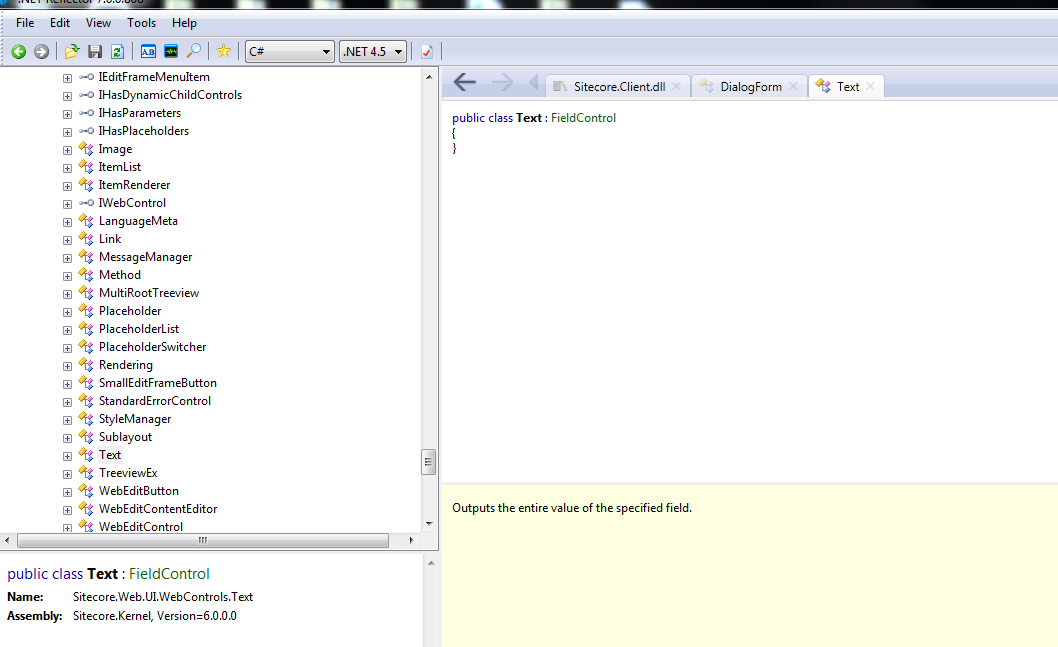Switch to the DialogForm tab

click(x=750, y=87)
